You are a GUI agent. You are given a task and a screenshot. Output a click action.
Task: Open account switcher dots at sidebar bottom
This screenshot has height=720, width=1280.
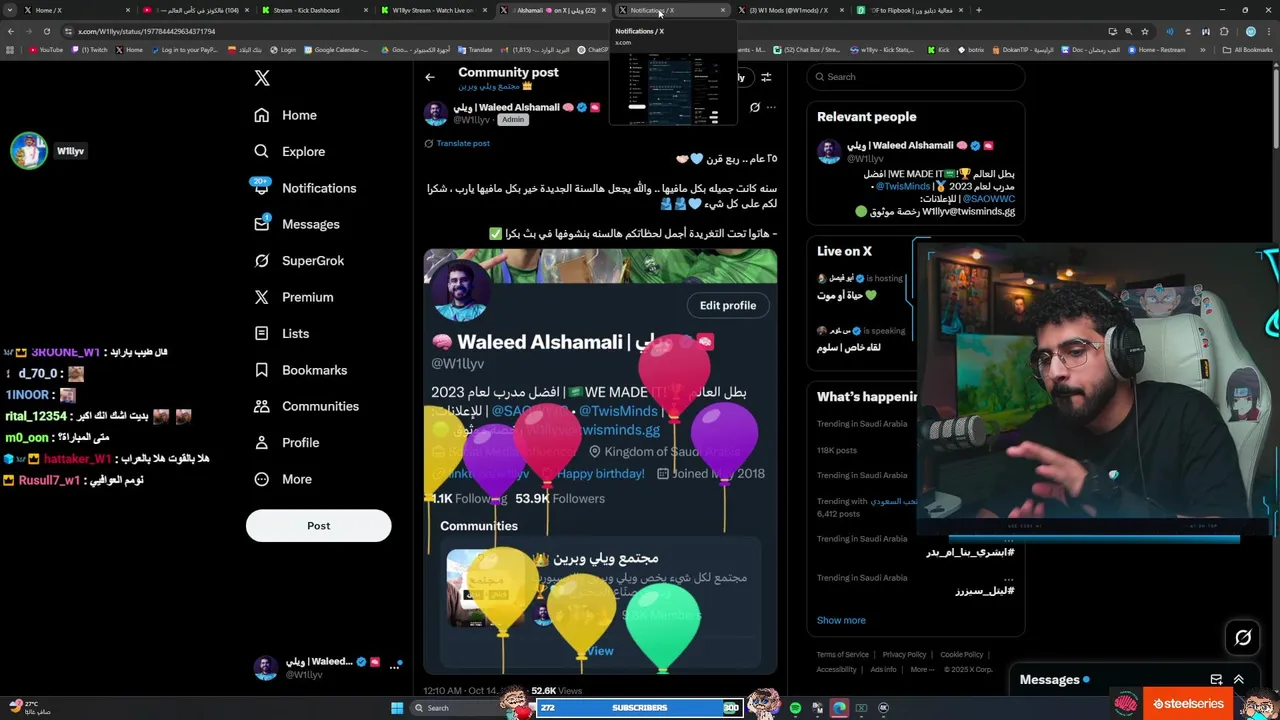395,668
